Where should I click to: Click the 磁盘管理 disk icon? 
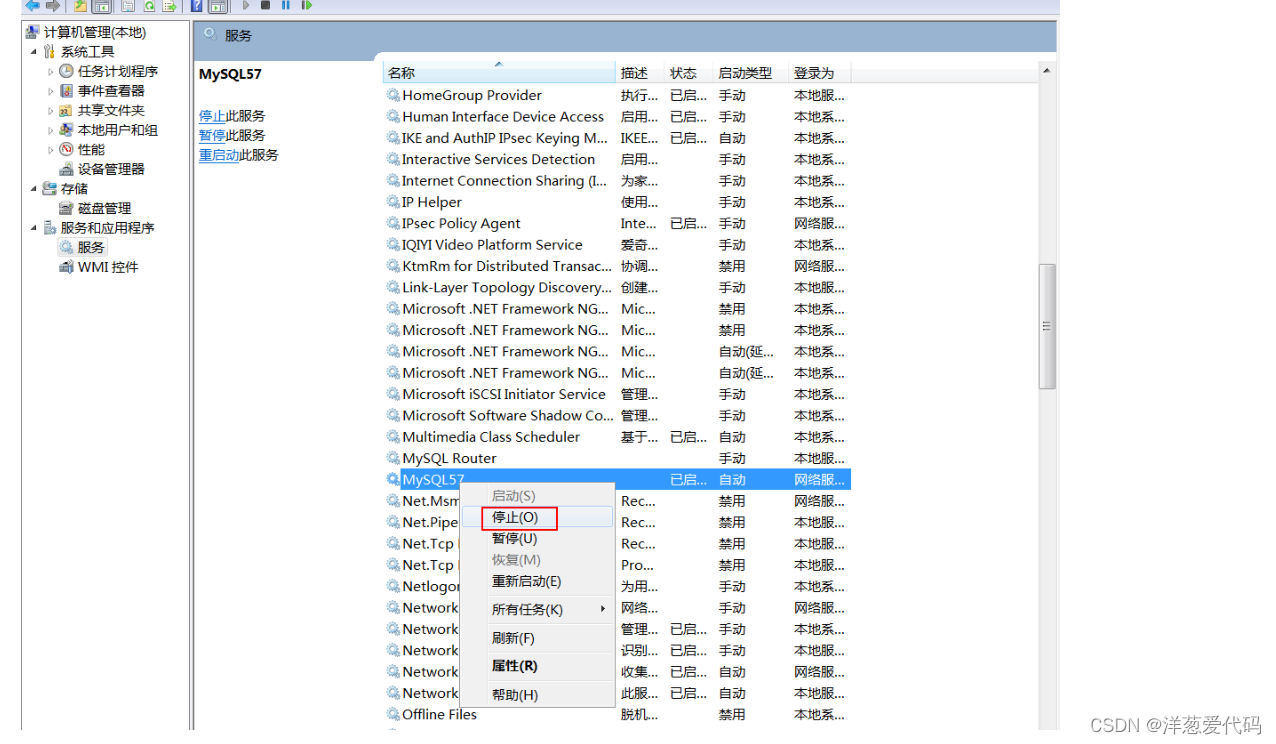[x=66, y=208]
